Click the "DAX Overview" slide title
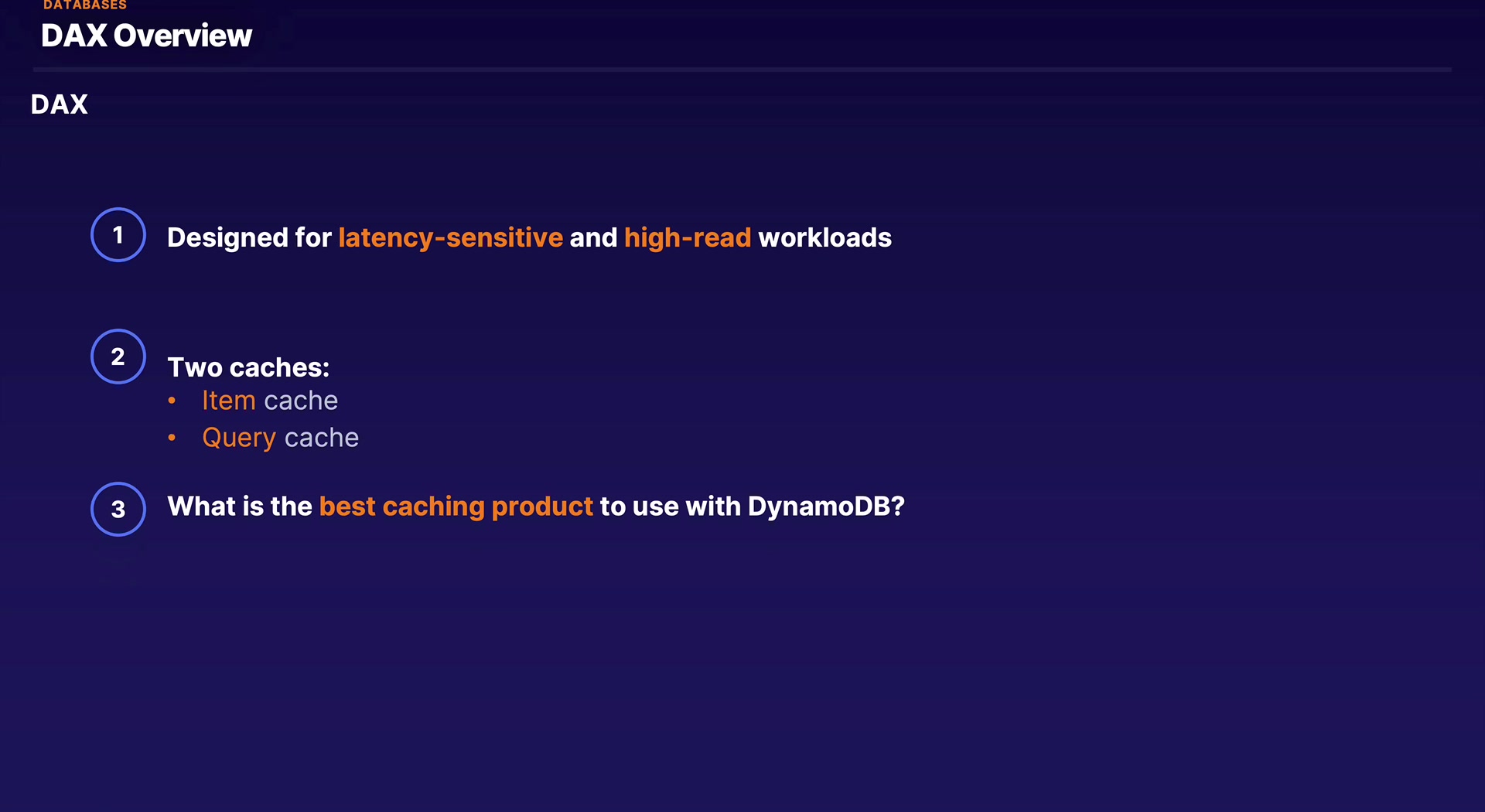 pos(146,36)
